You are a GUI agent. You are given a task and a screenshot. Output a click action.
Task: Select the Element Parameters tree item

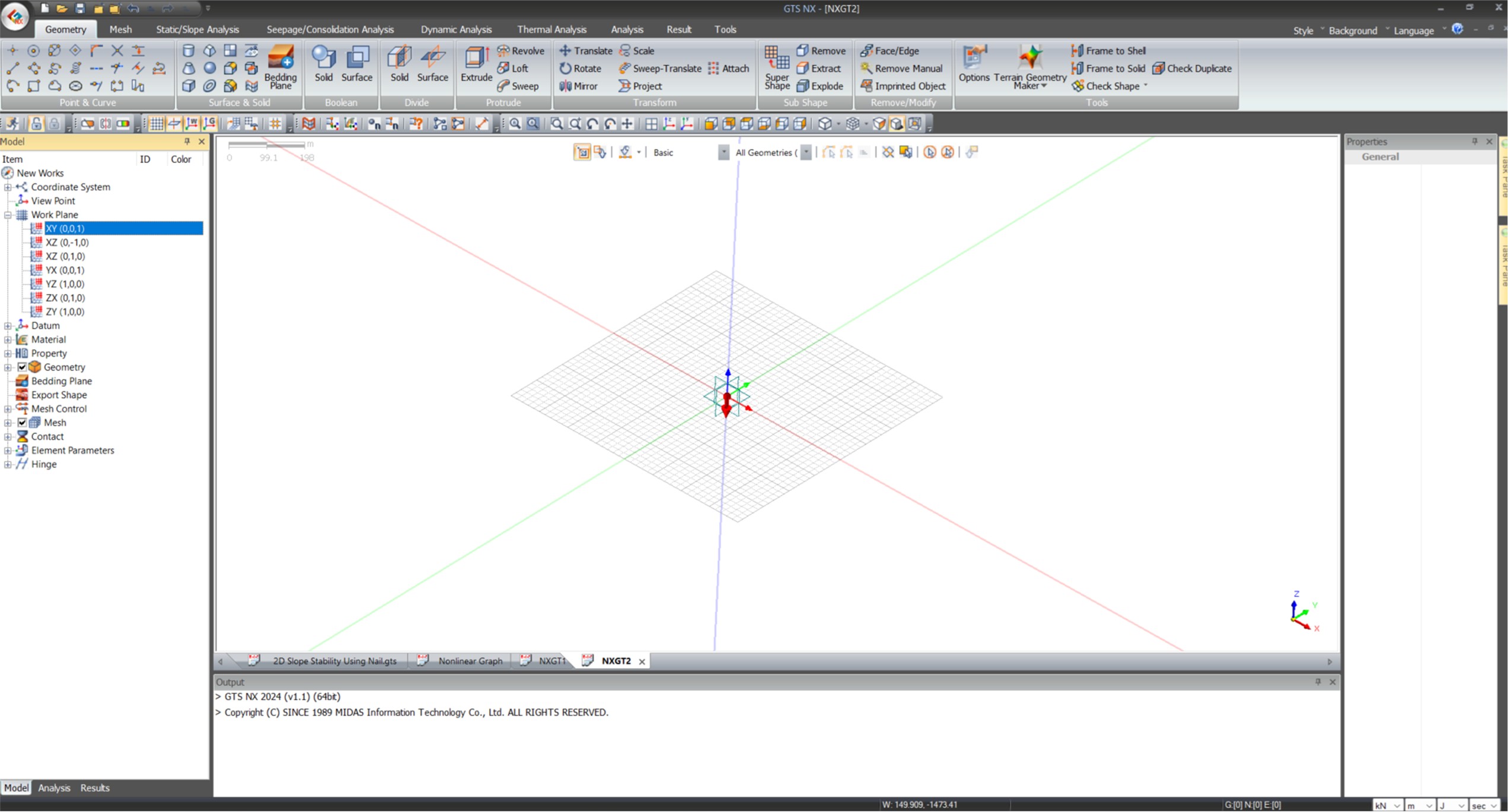[x=72, y=450]
